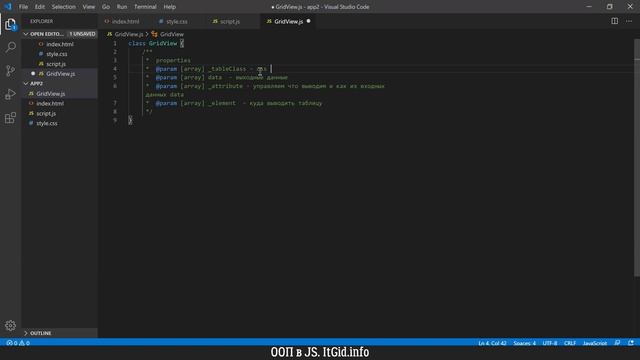Open the Selection menu
Viewport: 640px width, 360px height.
point(63,7)
